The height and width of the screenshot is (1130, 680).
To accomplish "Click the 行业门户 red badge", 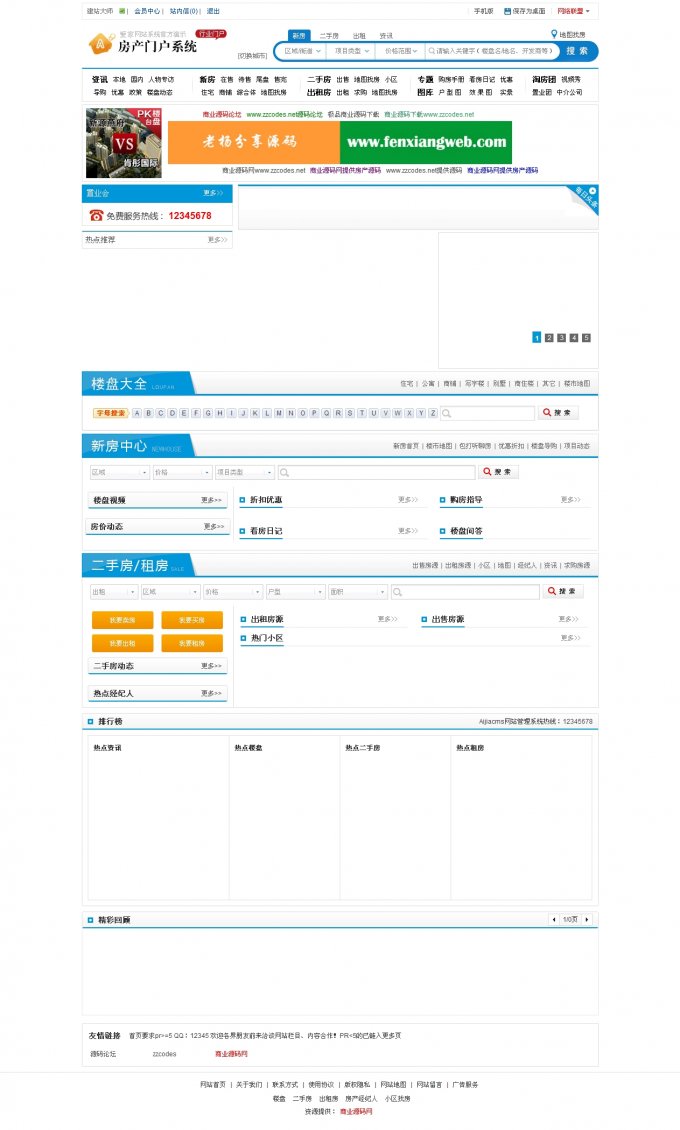I will (212, 34).
